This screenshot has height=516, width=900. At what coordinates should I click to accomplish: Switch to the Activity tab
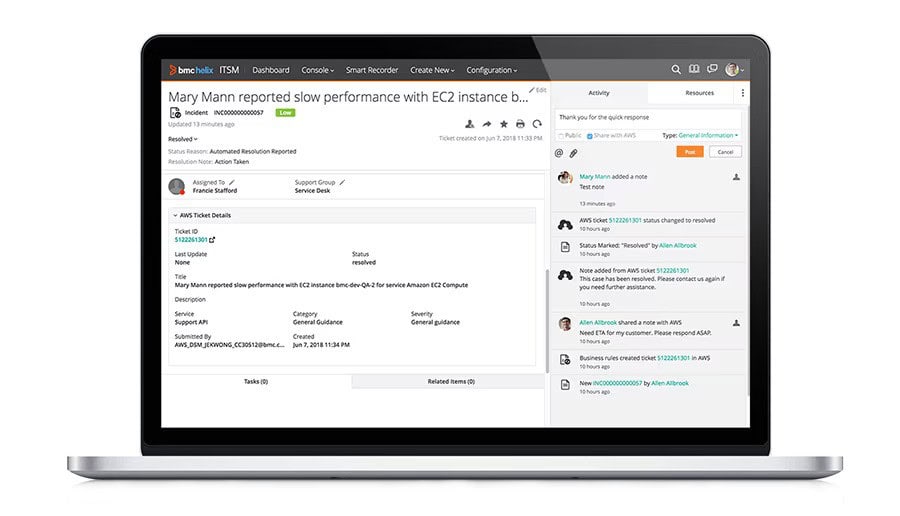point(599,93)
